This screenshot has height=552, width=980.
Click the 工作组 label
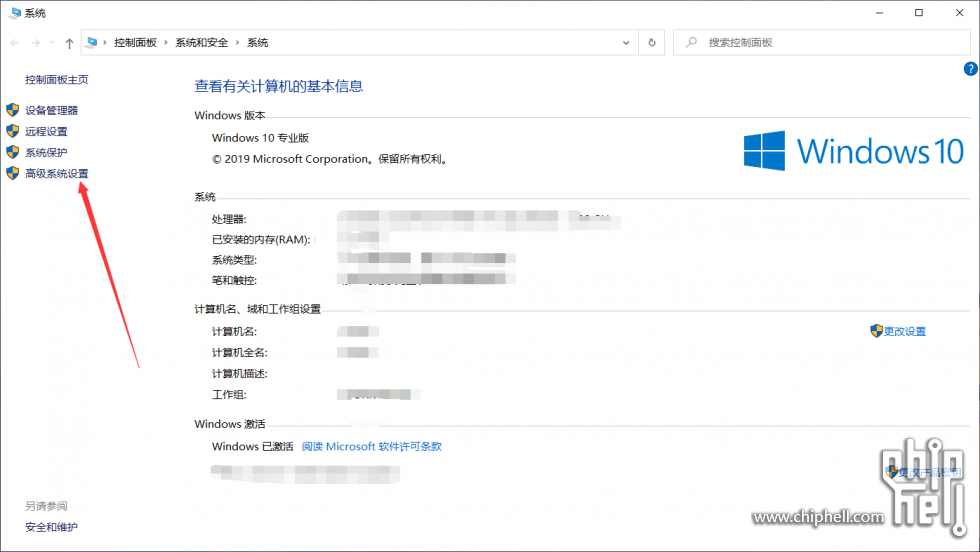coord(229,394)
